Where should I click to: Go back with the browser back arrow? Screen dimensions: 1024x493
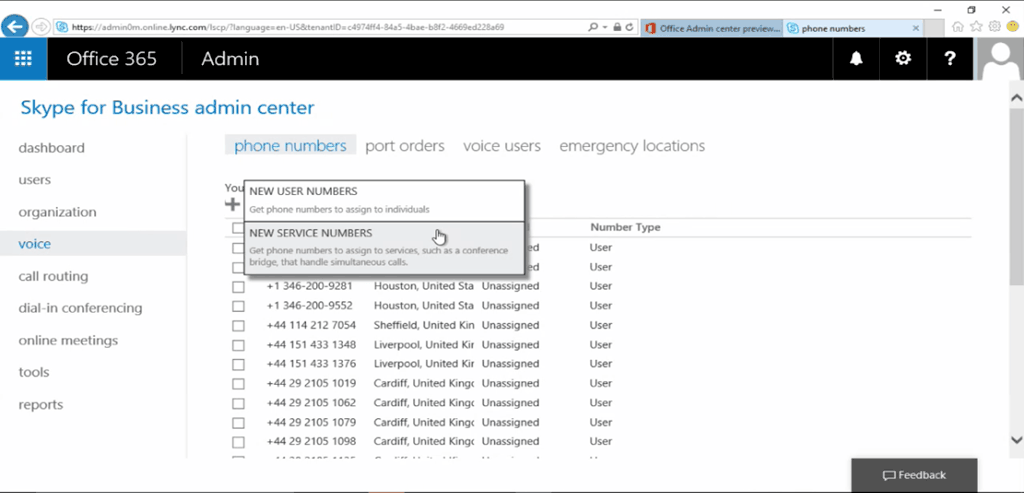point(15,27)
